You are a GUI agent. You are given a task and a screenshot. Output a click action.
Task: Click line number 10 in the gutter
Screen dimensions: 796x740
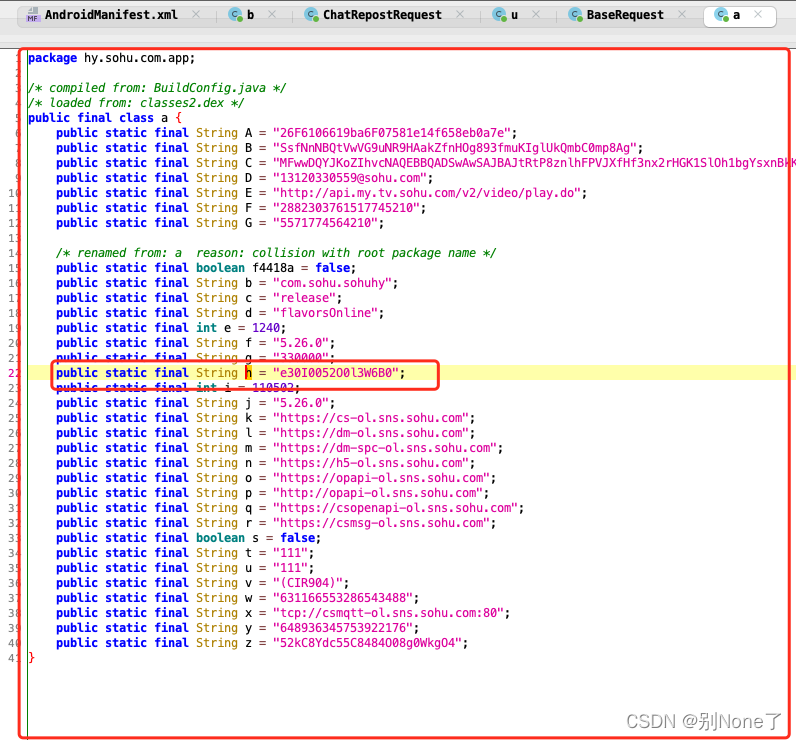click(14, 193)
